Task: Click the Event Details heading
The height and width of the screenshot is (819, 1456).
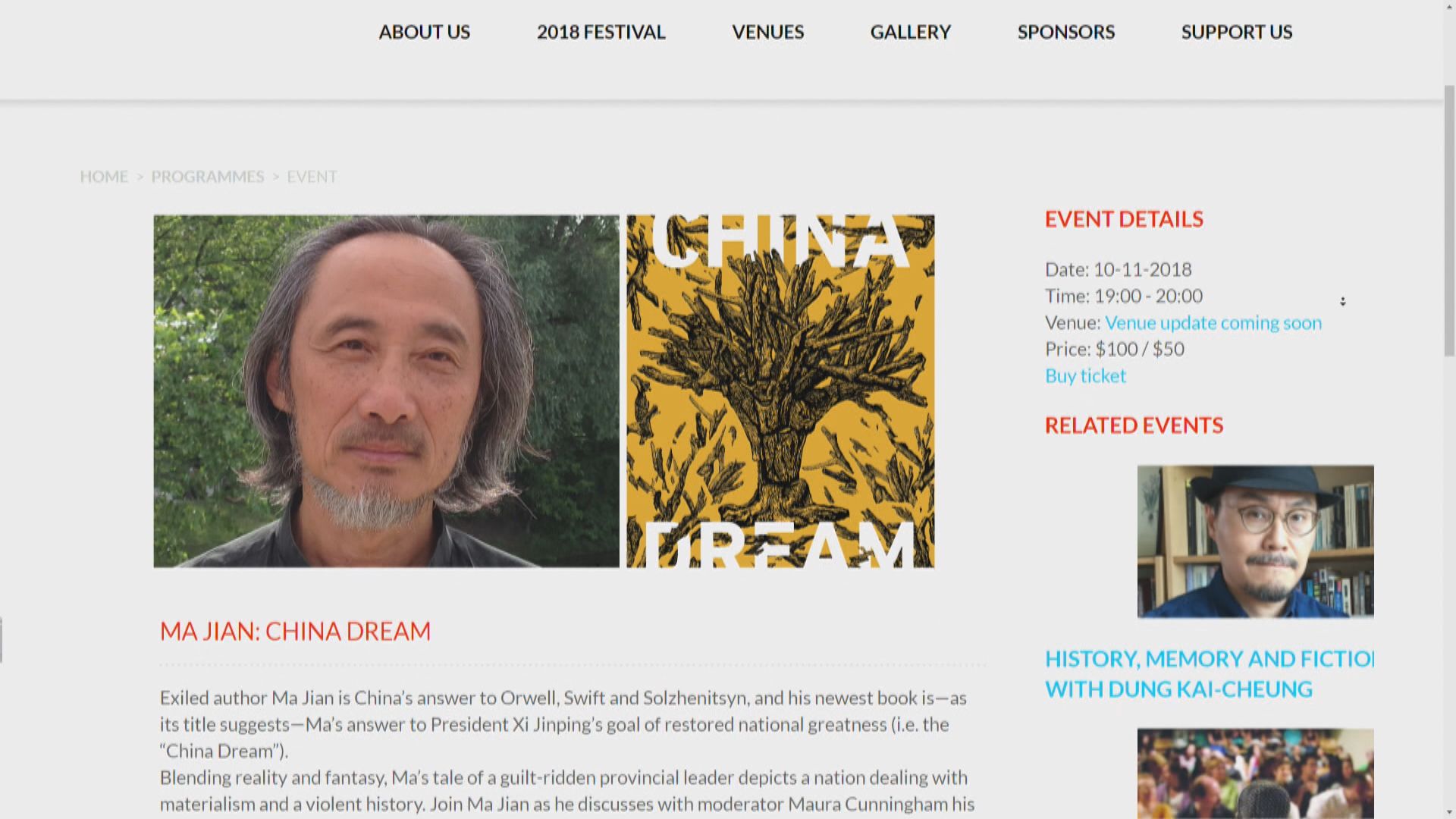Action: tap(1124, 219)
